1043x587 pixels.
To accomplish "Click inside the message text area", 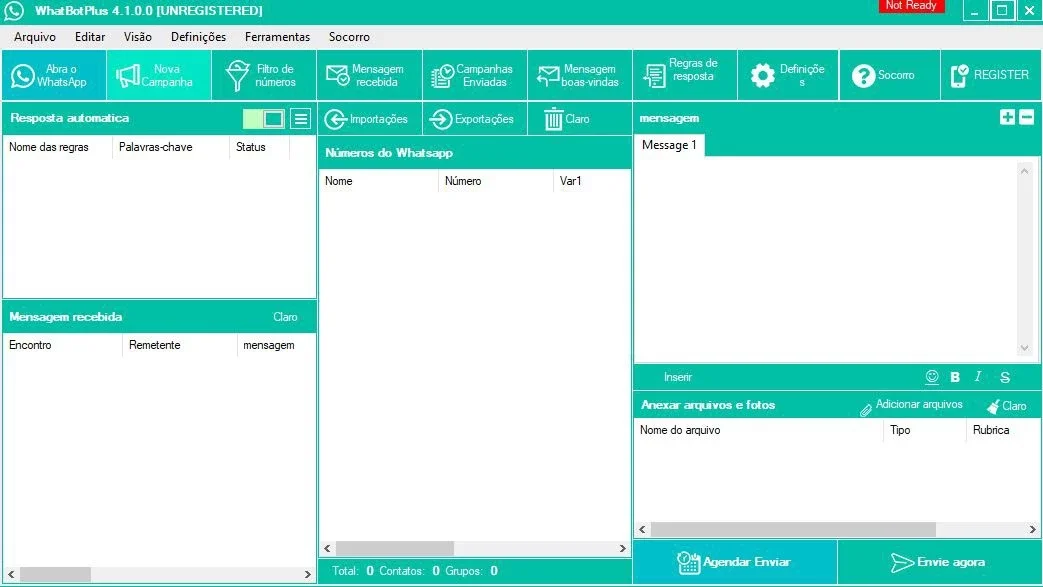I will pyautogui.click(x=825, y=260).
